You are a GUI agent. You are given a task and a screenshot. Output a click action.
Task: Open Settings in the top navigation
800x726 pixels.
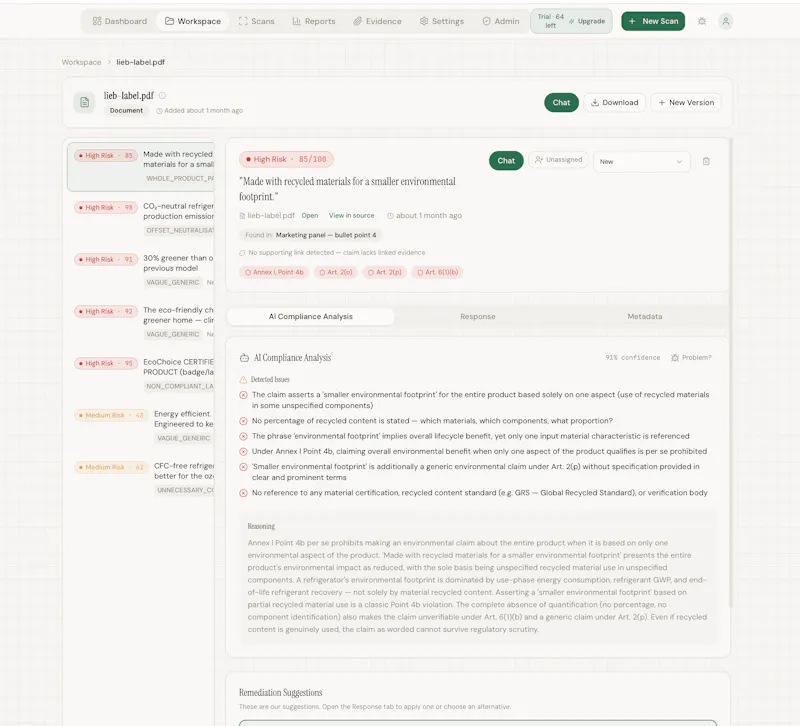point(442,21)
